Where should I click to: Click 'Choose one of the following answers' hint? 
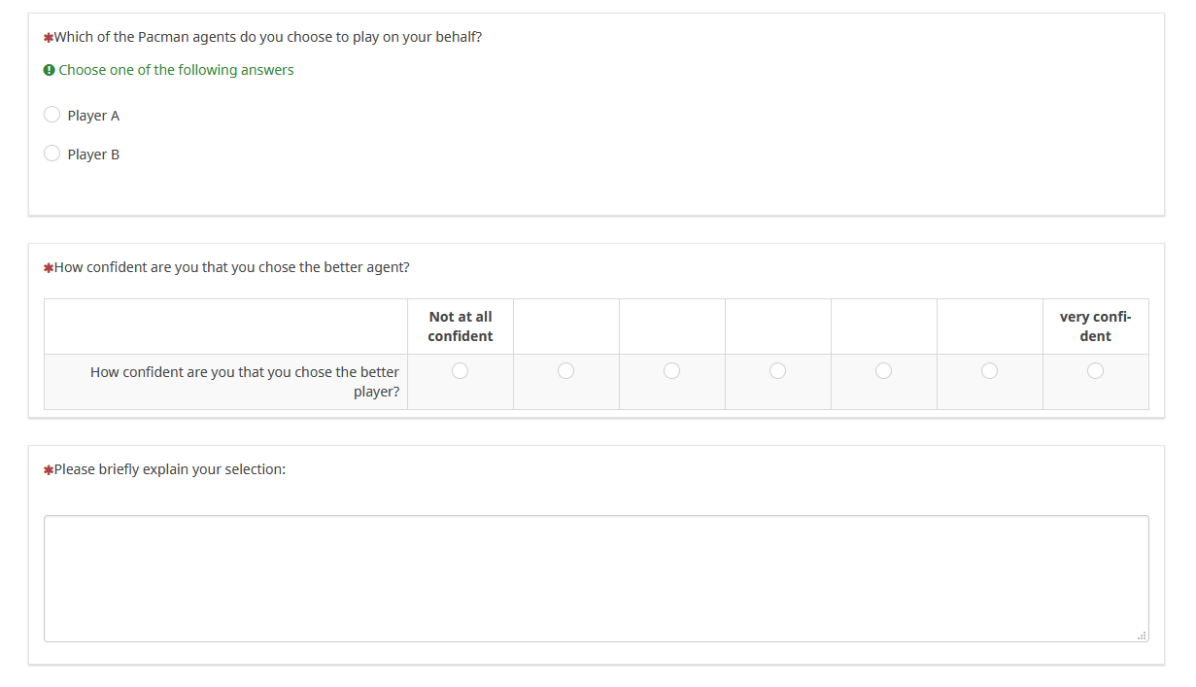click(x=176, y=70)
